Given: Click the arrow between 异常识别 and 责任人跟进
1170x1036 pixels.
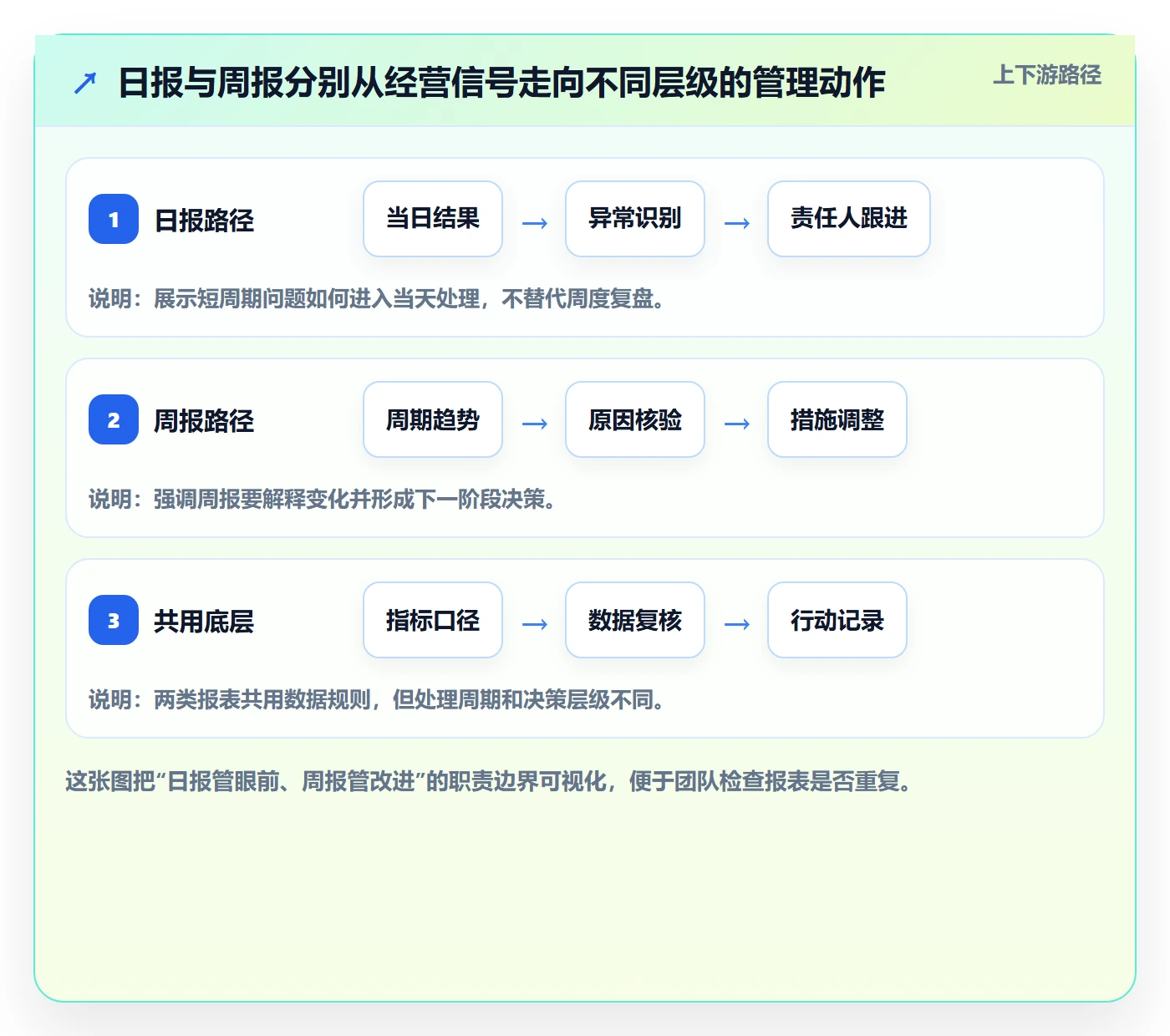Looking at the screenshot, I should click(x=737, y=223).
